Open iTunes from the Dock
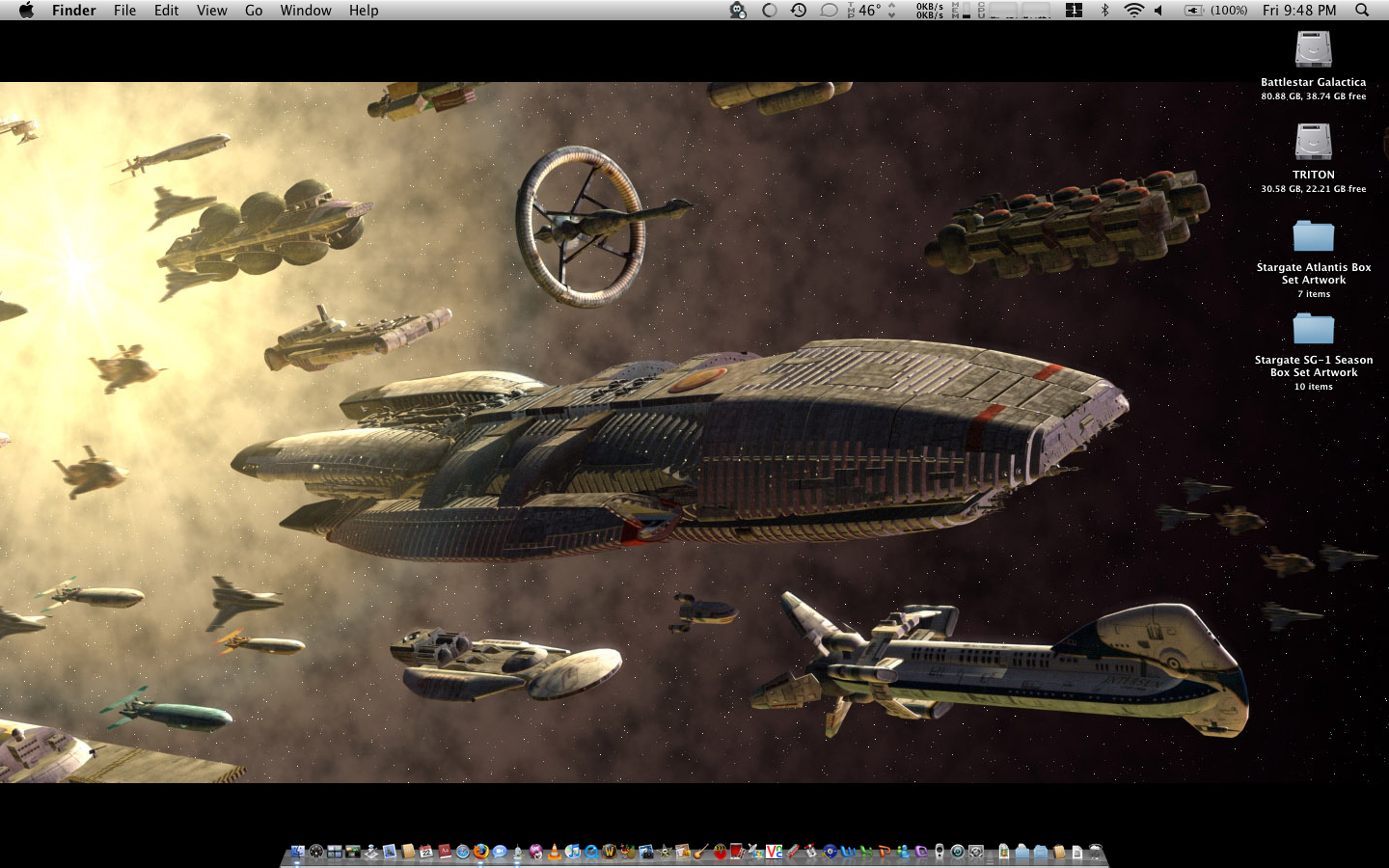The width and height of the screenshot is (1389, 868). (x=573, y=852)
